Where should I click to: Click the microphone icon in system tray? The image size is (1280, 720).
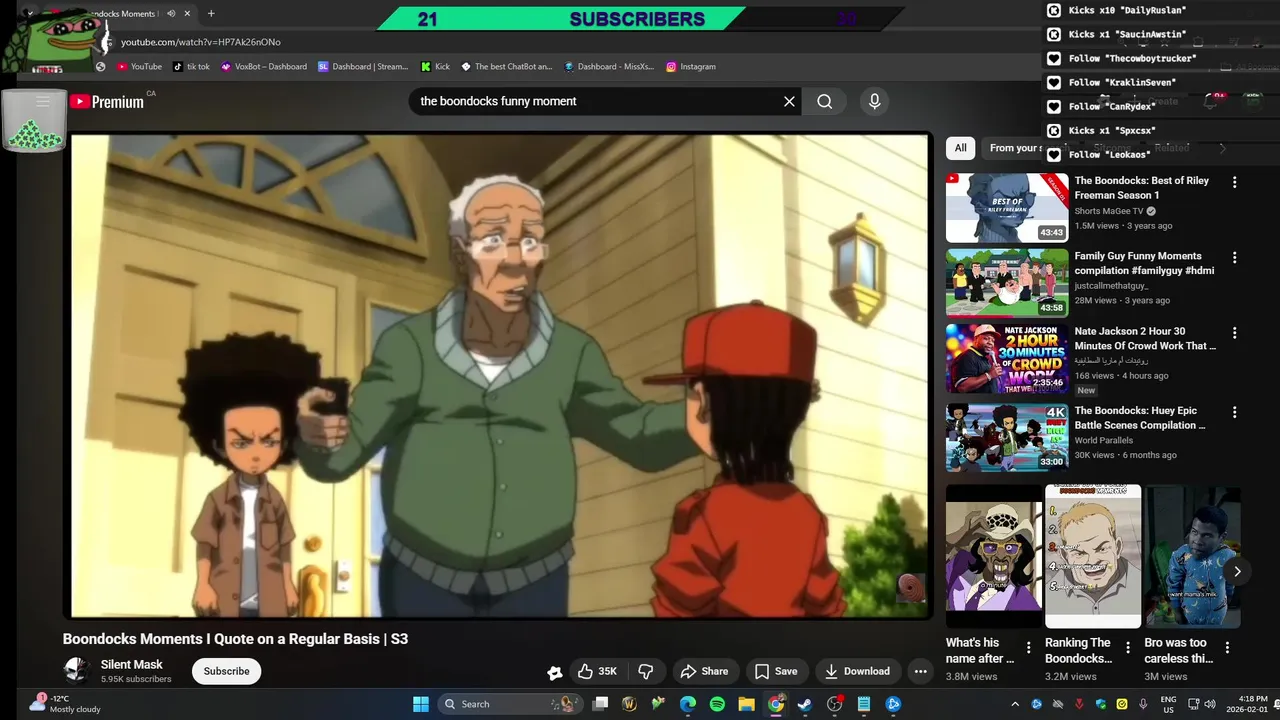click(x=1143, y=704)
